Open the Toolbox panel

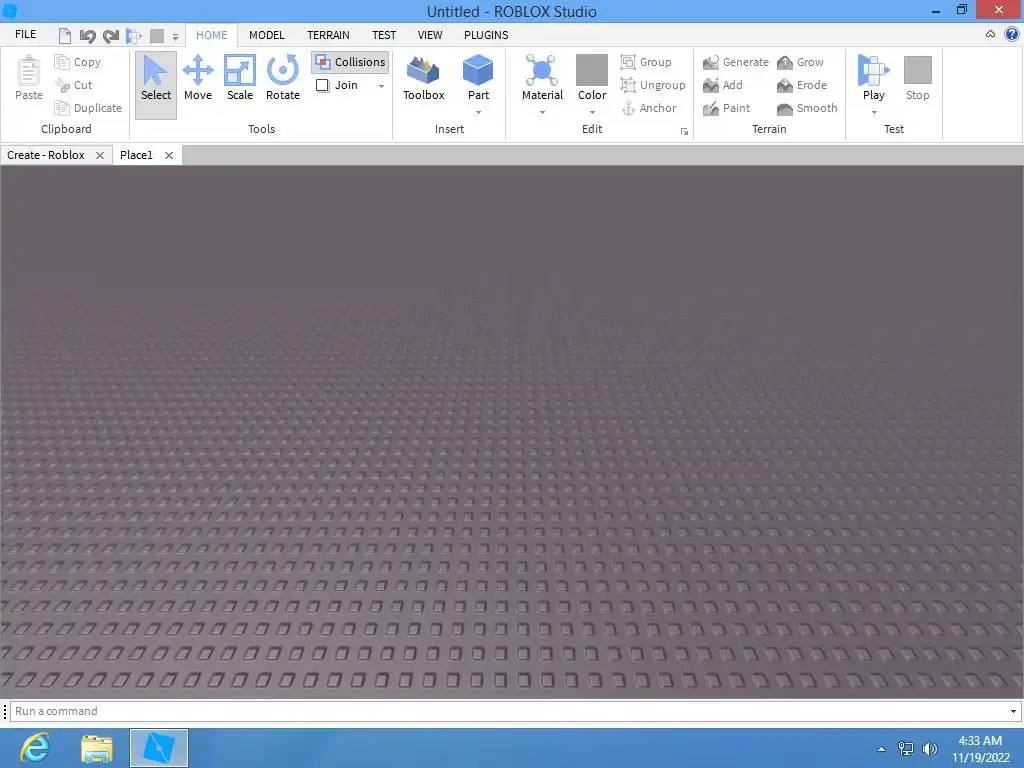tap(423, 78)
